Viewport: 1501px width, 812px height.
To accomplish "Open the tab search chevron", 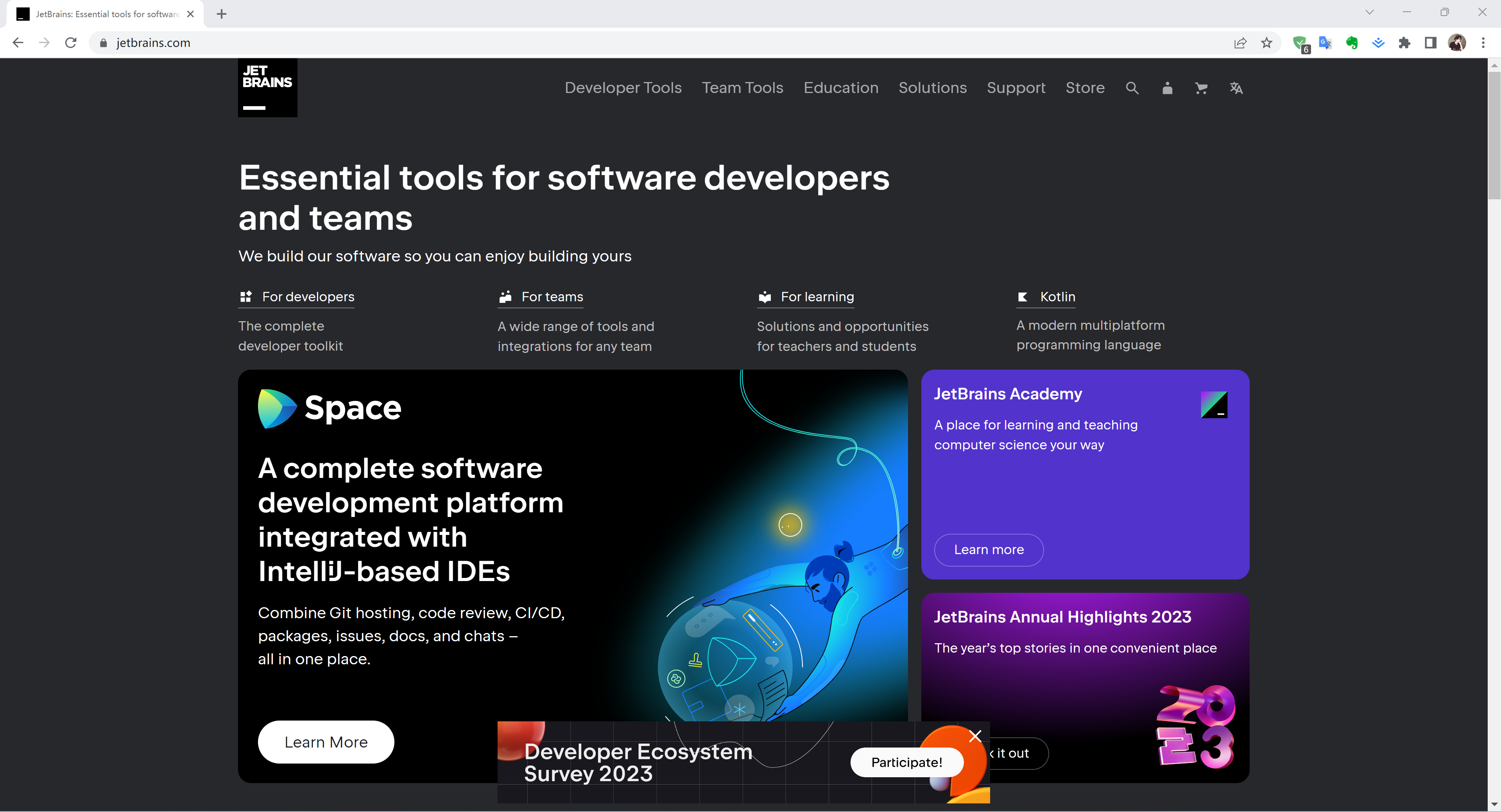I will click(x=1369, y=12).
